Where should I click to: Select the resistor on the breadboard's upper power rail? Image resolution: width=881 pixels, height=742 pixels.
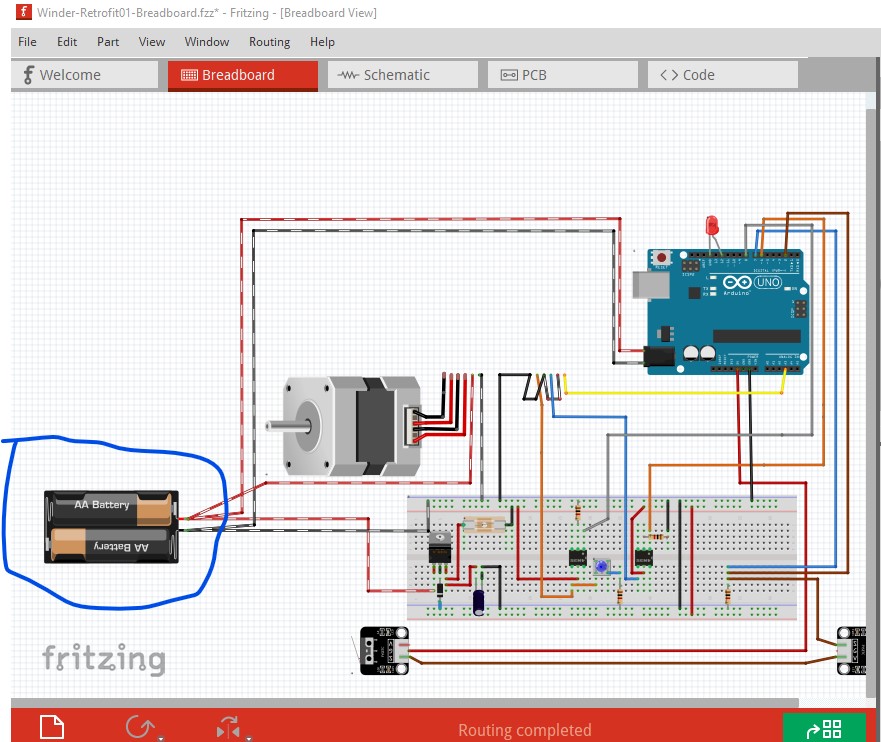click(x=578, y=512)
